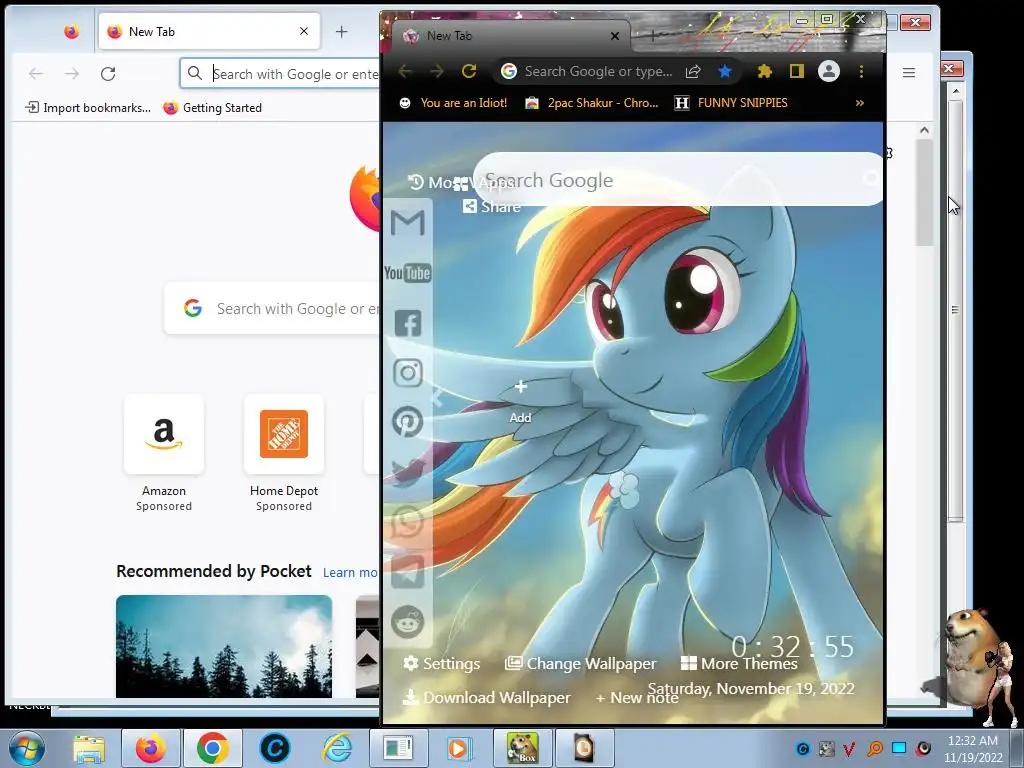This screenshot has height=768, width=1024.
Task: Open Internet Explorer from taskbar
Action: click(x=338, y=748)
